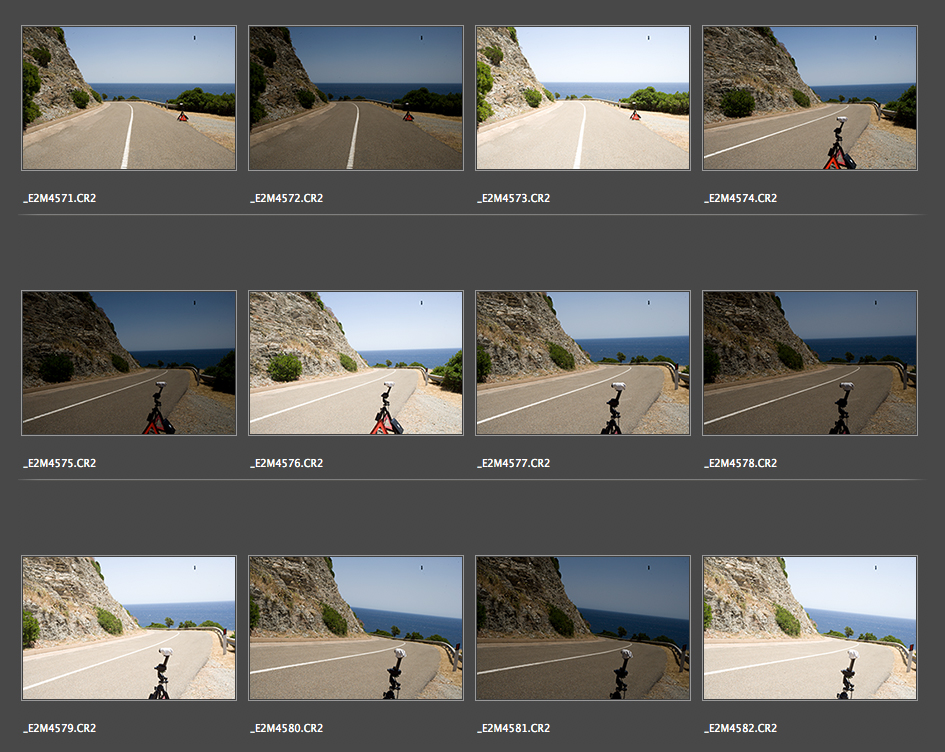Screen dimensions: 945x752
Task: Select the _E2M4580.CR2 filename caption
Action: click(x=286, y=728)
